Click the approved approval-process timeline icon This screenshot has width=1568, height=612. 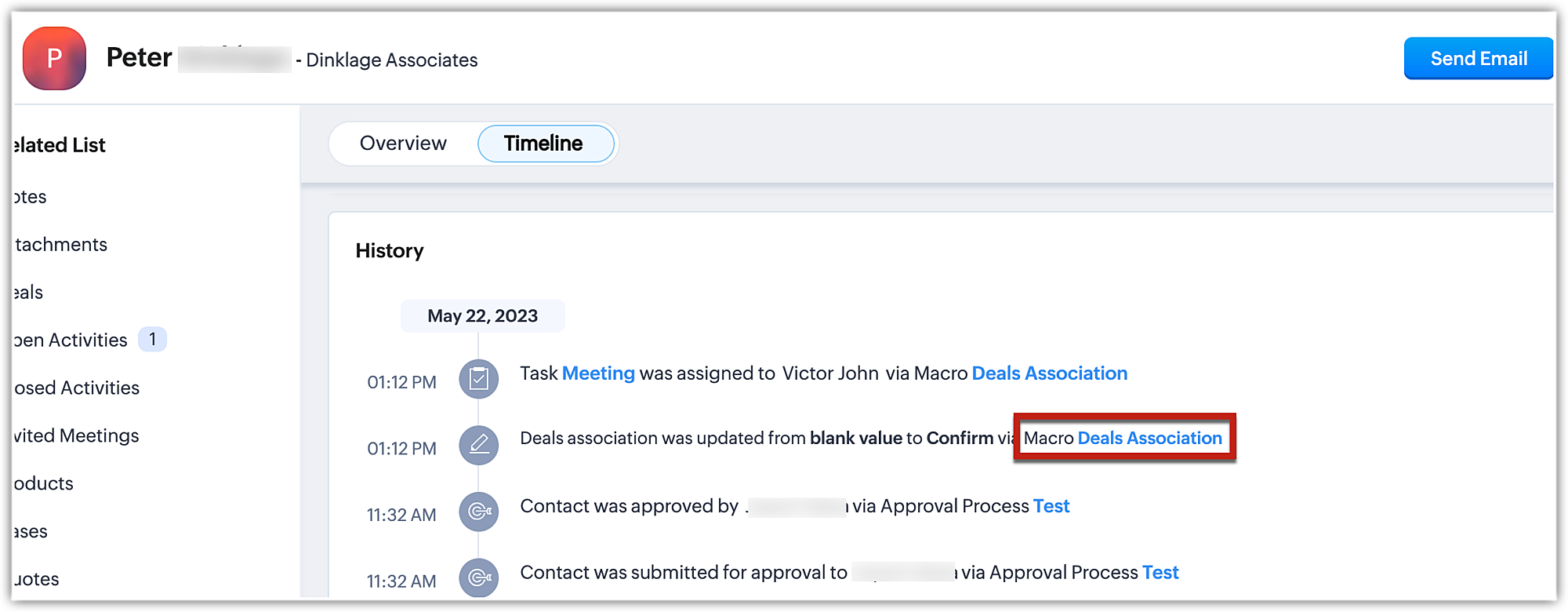(x=479, y=512)
